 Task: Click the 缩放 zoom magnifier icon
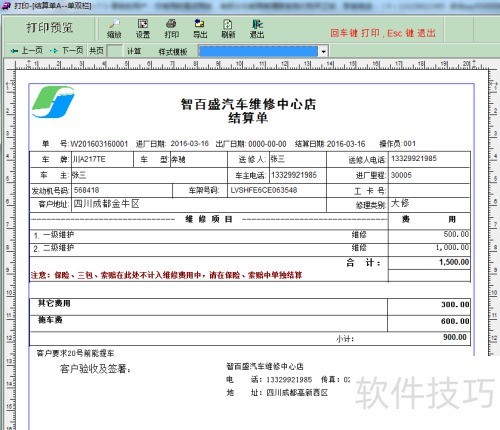point(114,24)
